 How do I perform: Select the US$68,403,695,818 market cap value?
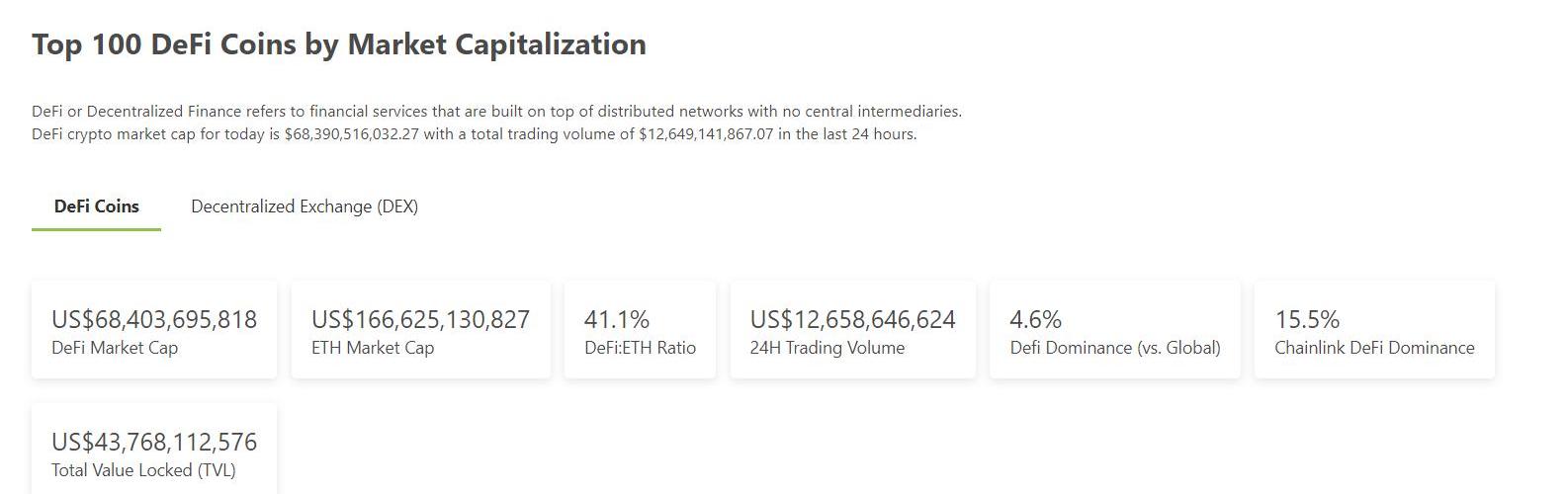[x=154, y=319]
